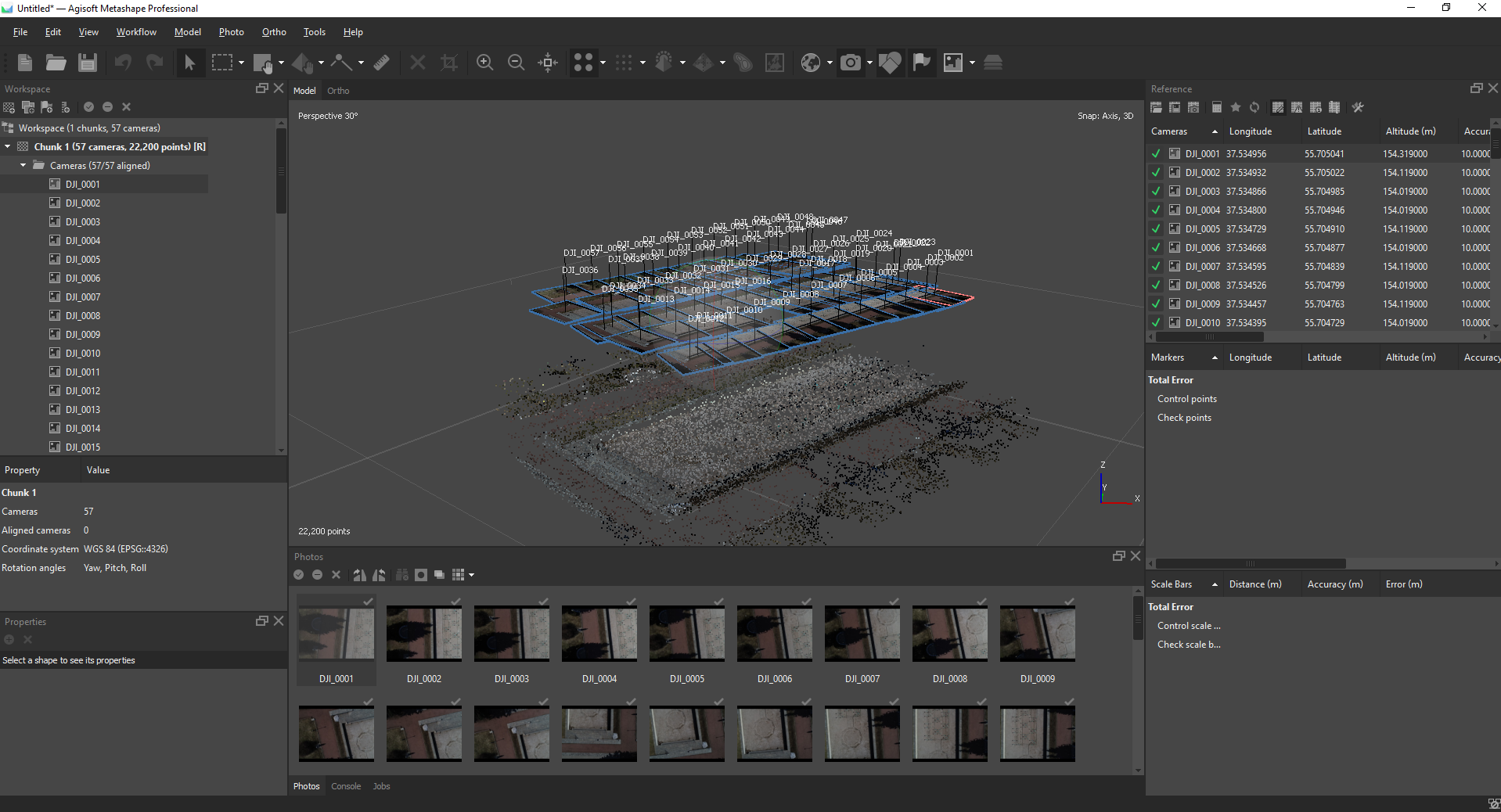Image resolution: width=1501 pixels, height=812 pixels.
Task: Toggle Show Cameras in the toolbar
Action: pyautogui.click(x=851, y=63)
